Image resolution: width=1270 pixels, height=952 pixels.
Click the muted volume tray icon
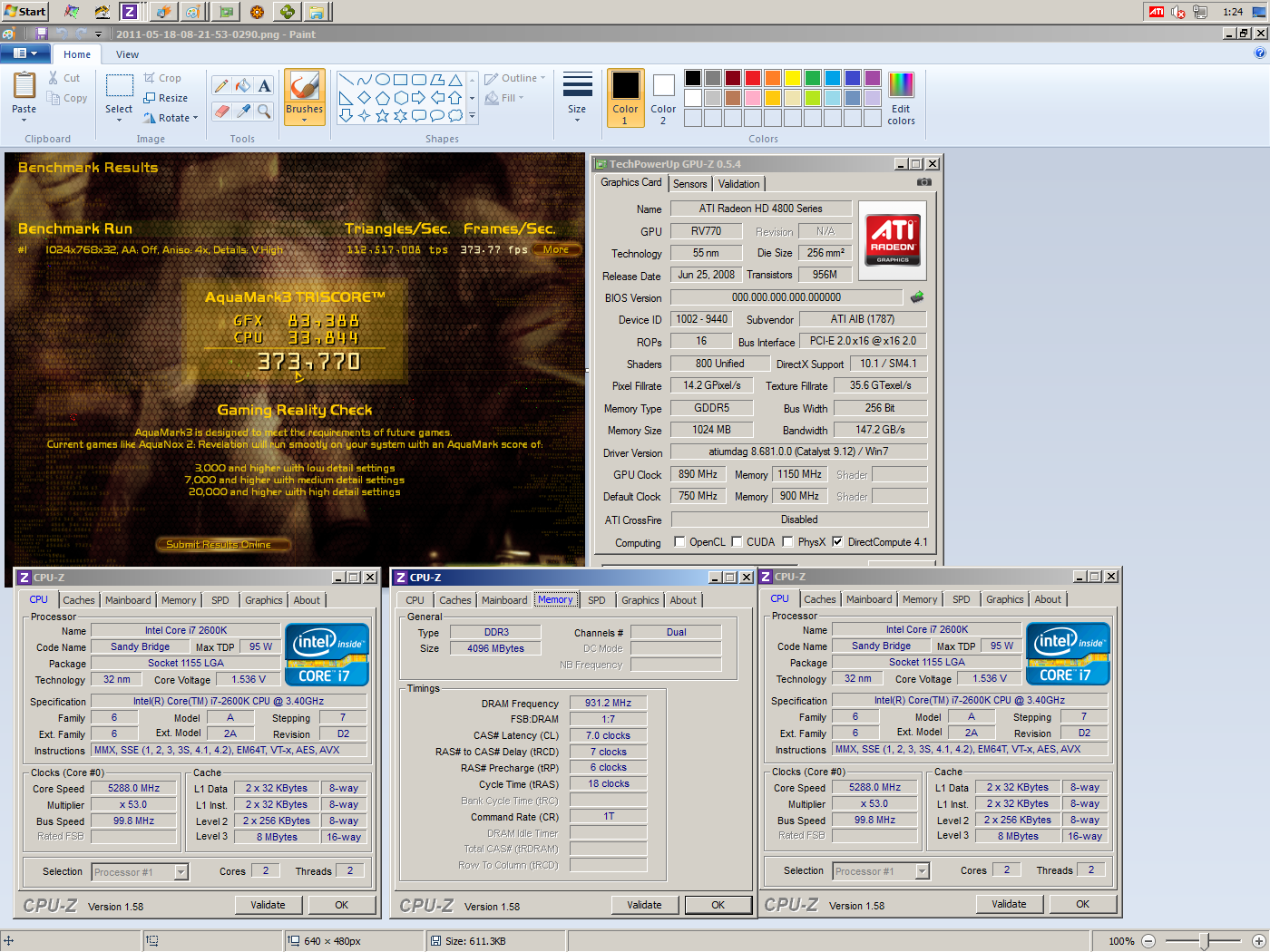pyautogui.click(x=1178, y=12)
